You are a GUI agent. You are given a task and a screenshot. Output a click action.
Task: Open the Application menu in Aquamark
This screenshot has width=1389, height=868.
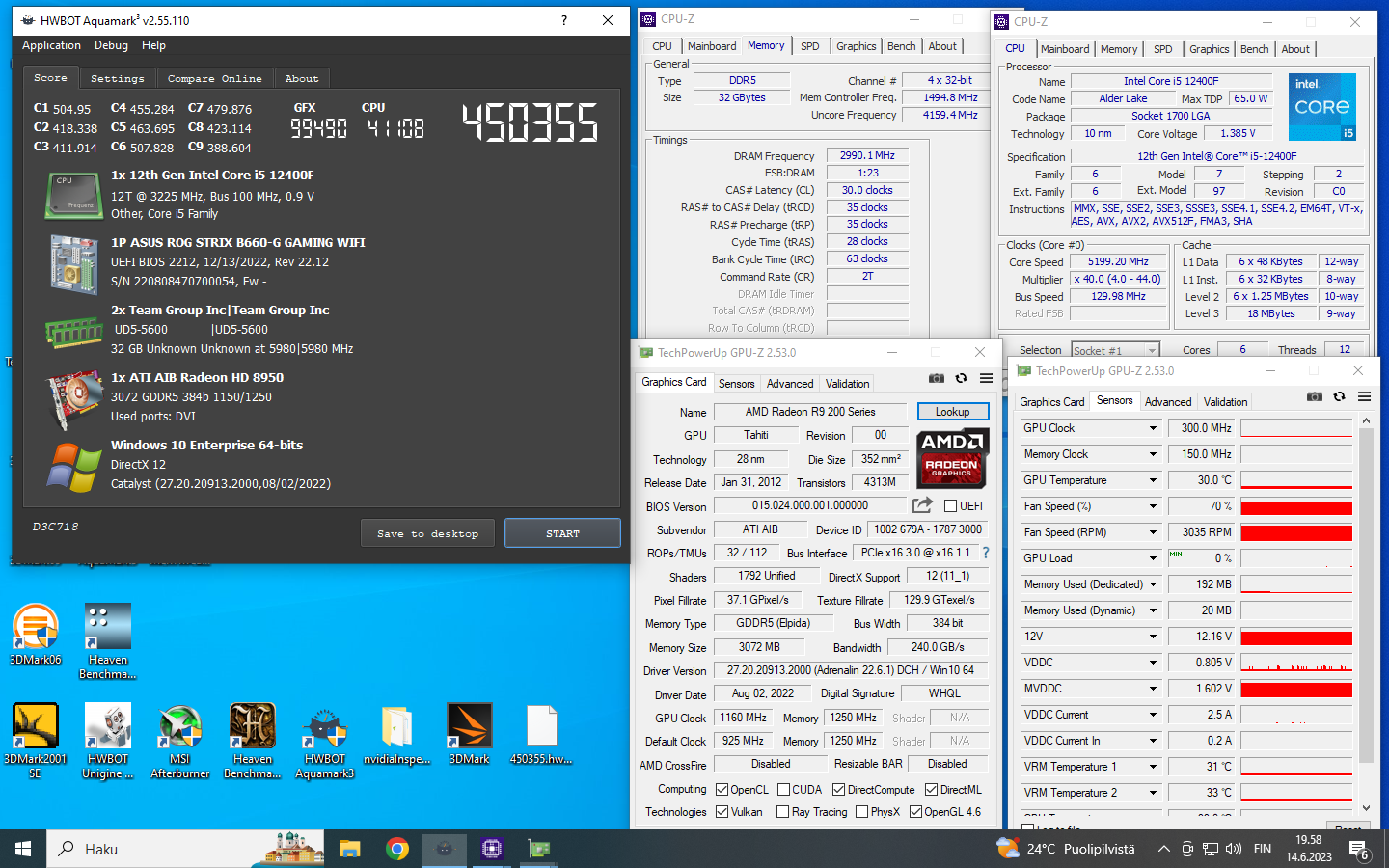point(51,45)
